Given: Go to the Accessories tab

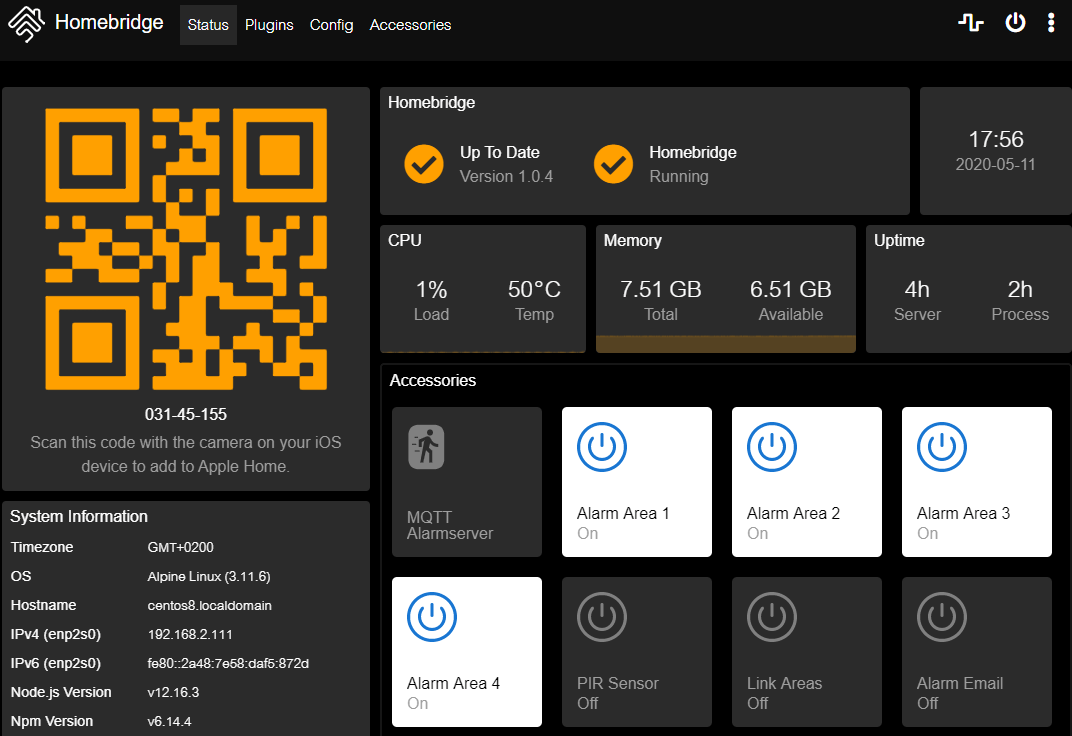Looking at the screenshot, I should click(x=410, y=25).
